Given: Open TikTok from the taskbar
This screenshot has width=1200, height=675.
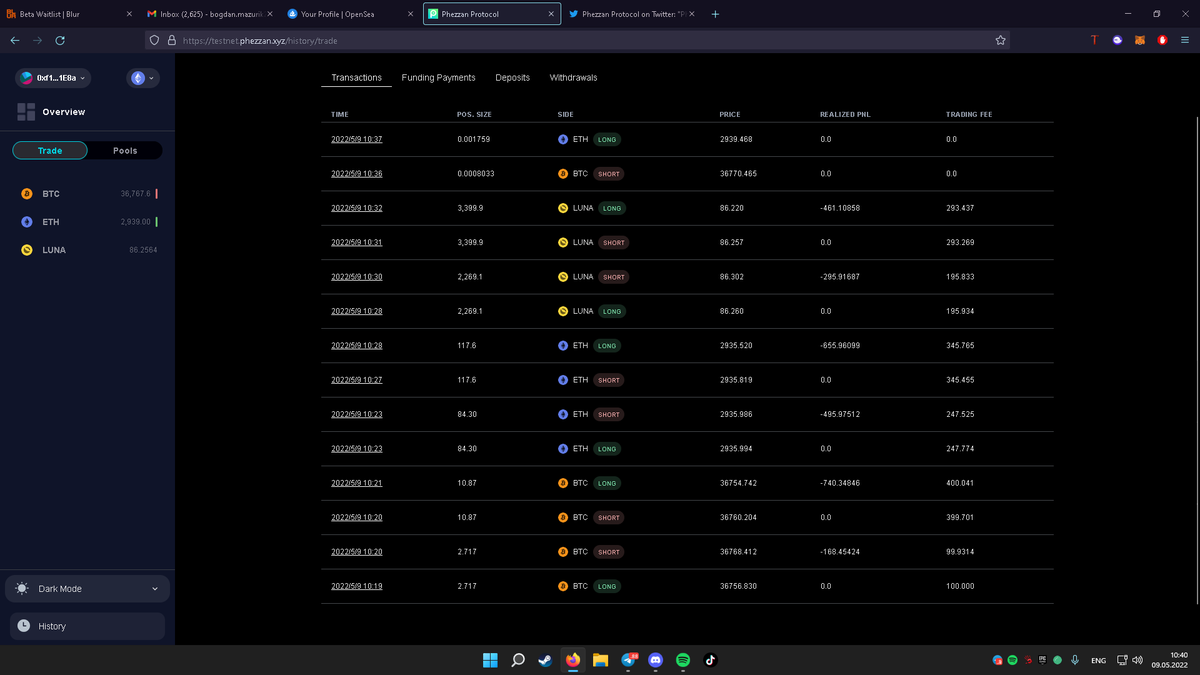Looking at the screenshot, I should 711,660.
